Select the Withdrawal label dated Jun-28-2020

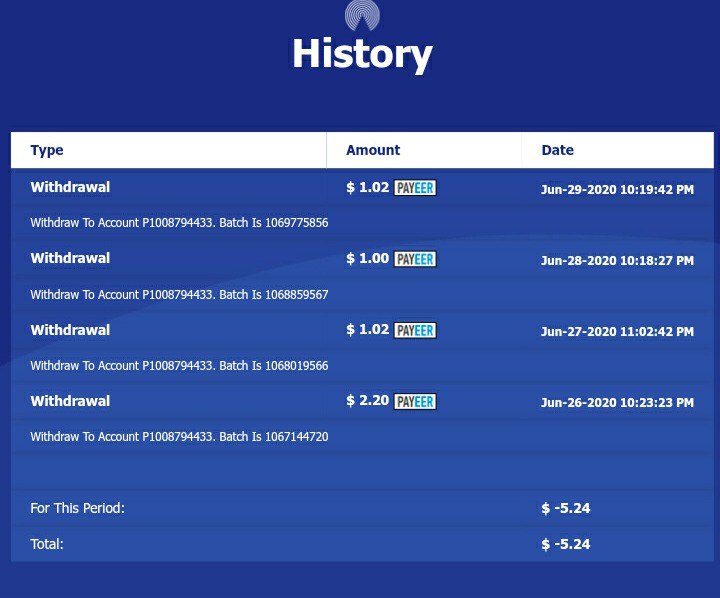[x=70, y=258]
